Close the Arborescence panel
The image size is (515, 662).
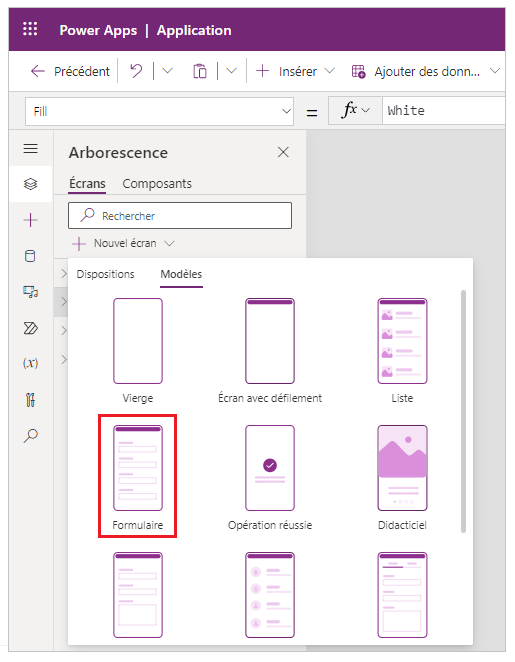pos(283,152)
